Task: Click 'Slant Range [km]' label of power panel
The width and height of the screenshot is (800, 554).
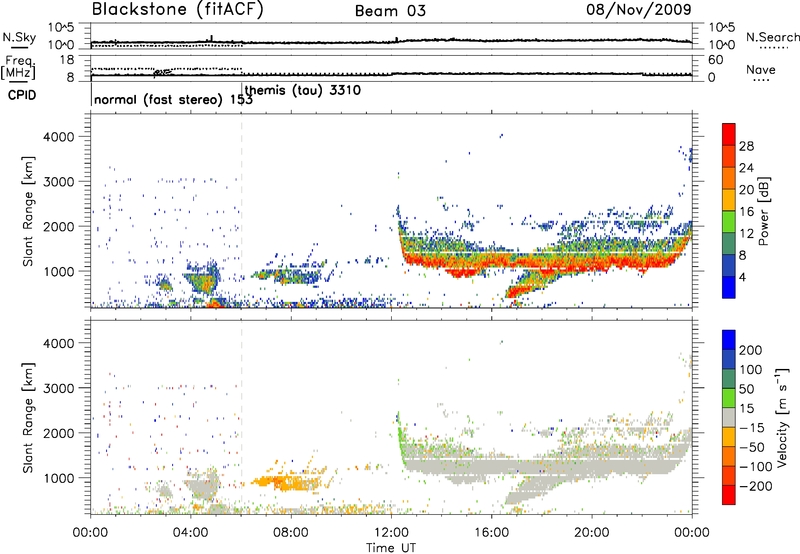Action: click(x=28, y=211)
